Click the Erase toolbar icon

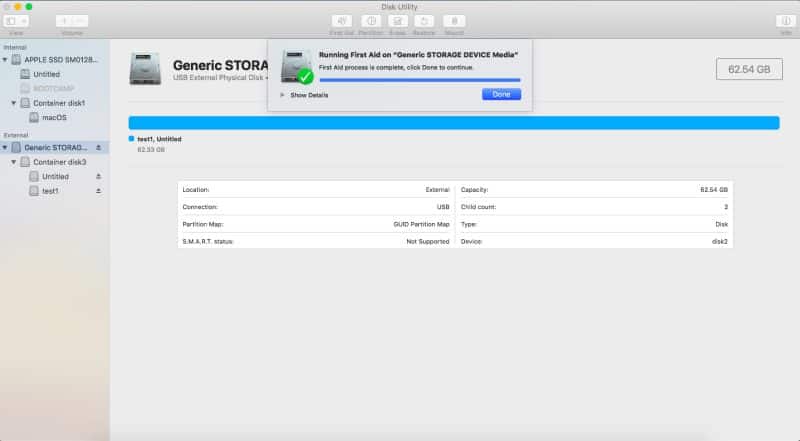click(x=397, y=21)
